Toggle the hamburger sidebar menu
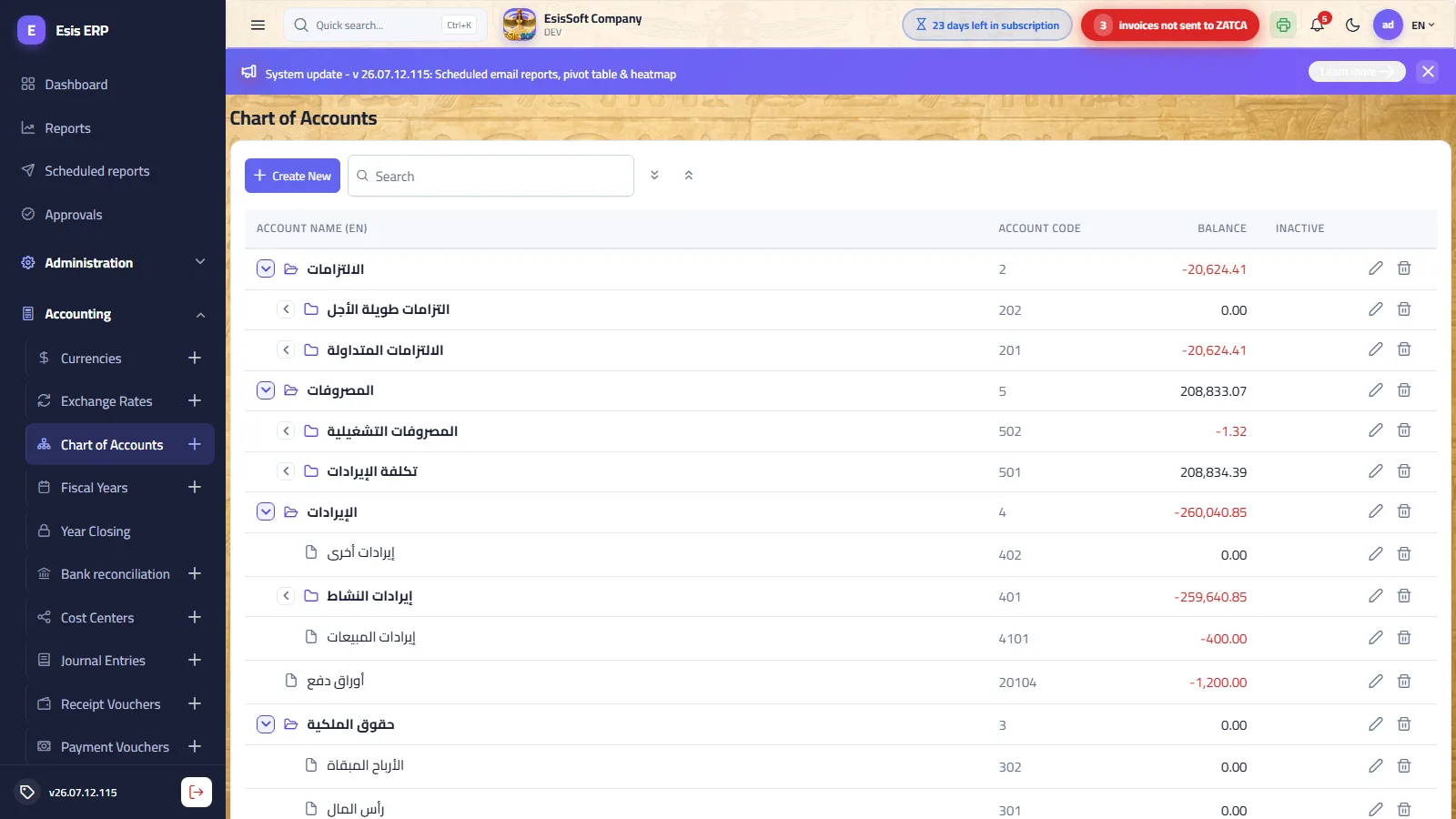Viewport: 1456px width, 819px height. coord(258,25)
